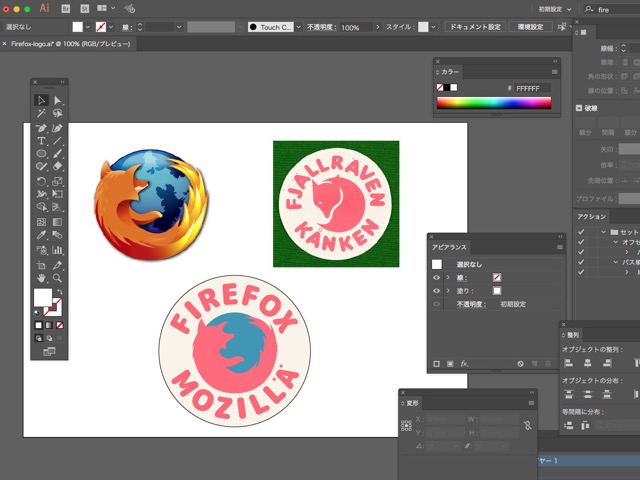The width and height of the screenshot is (640, 480).
Task: Click the ドキュメント設定 button
Action: 475,27
